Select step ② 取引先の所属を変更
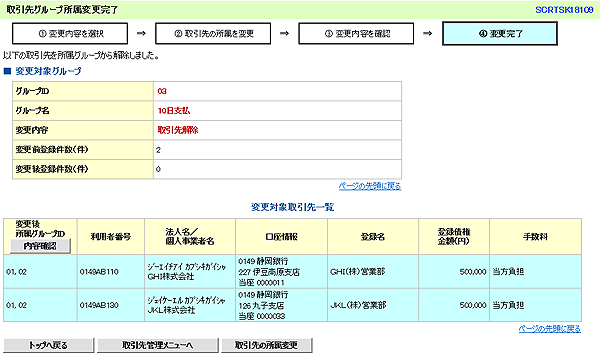 point(213,34)
